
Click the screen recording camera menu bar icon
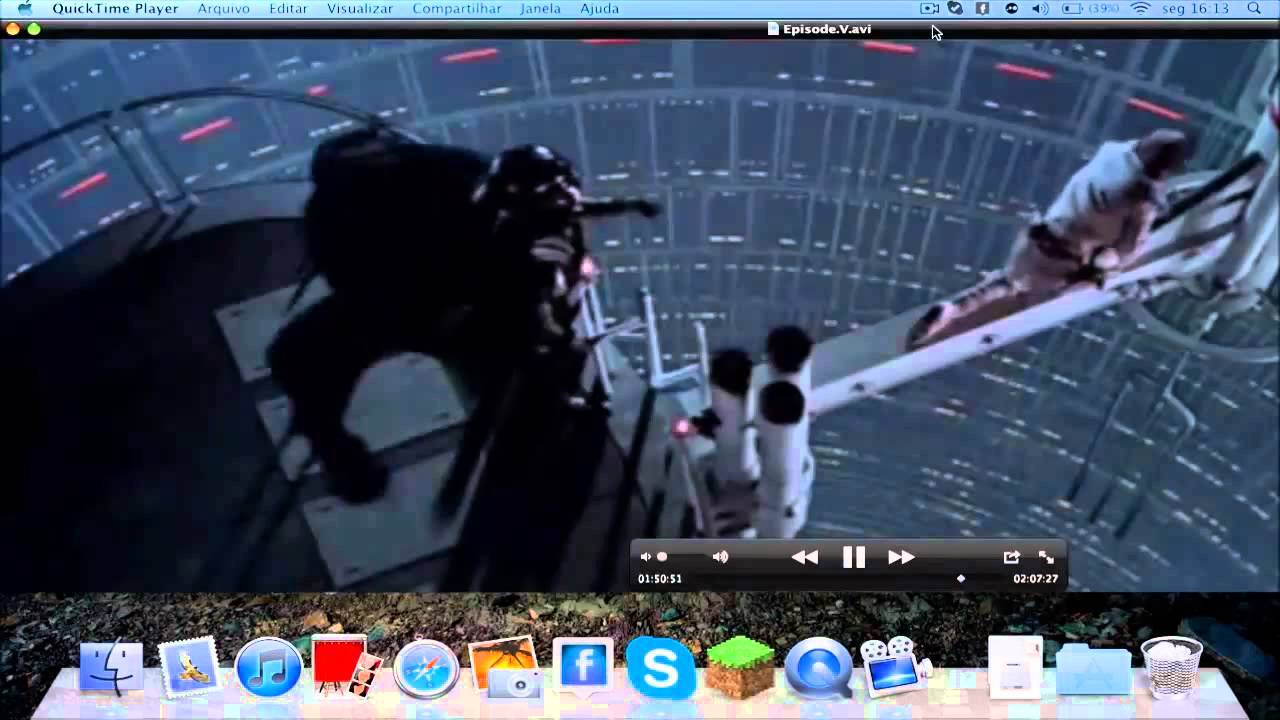930,8
